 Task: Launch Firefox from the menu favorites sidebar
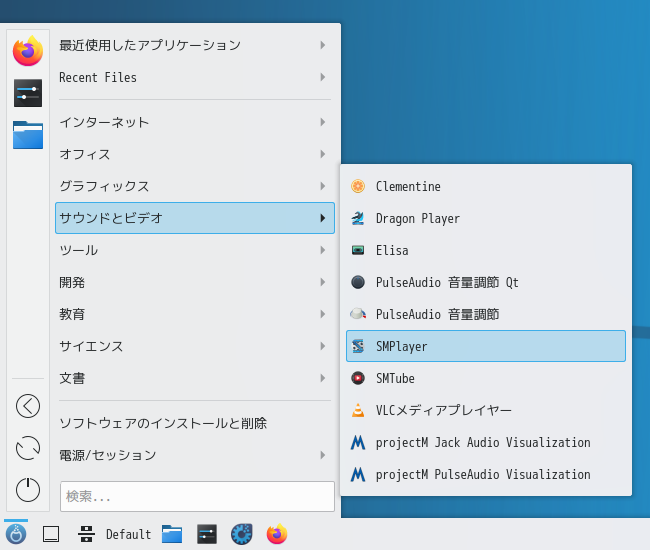tap(28, 51)
